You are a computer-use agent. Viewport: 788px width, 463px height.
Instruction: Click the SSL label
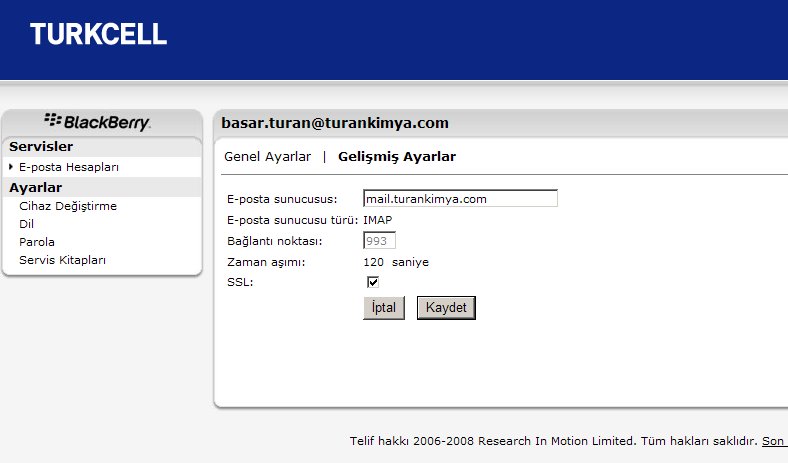pos(240,282)
